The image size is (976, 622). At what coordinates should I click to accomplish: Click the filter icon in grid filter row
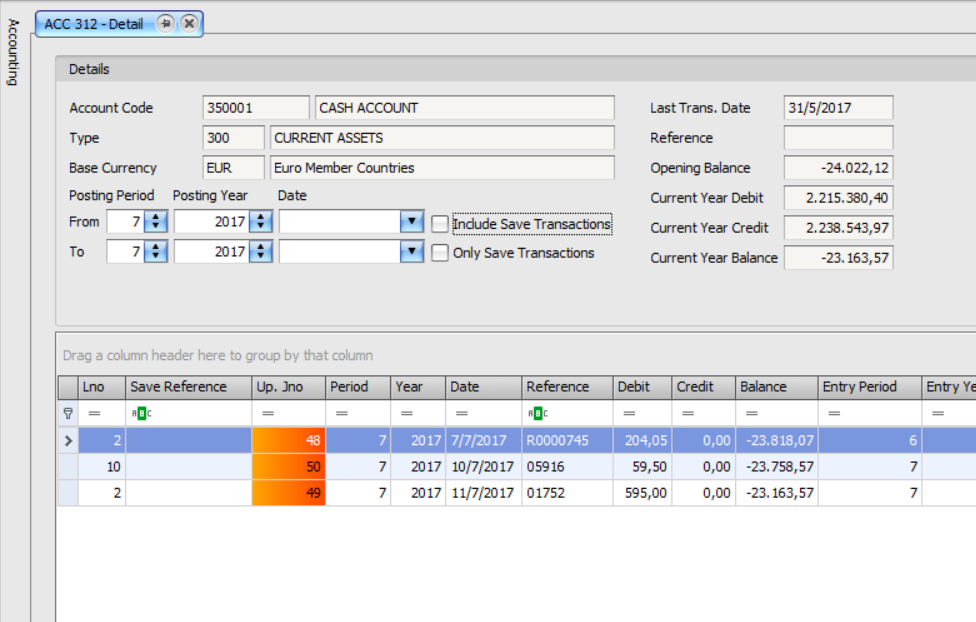click(68, 412)
